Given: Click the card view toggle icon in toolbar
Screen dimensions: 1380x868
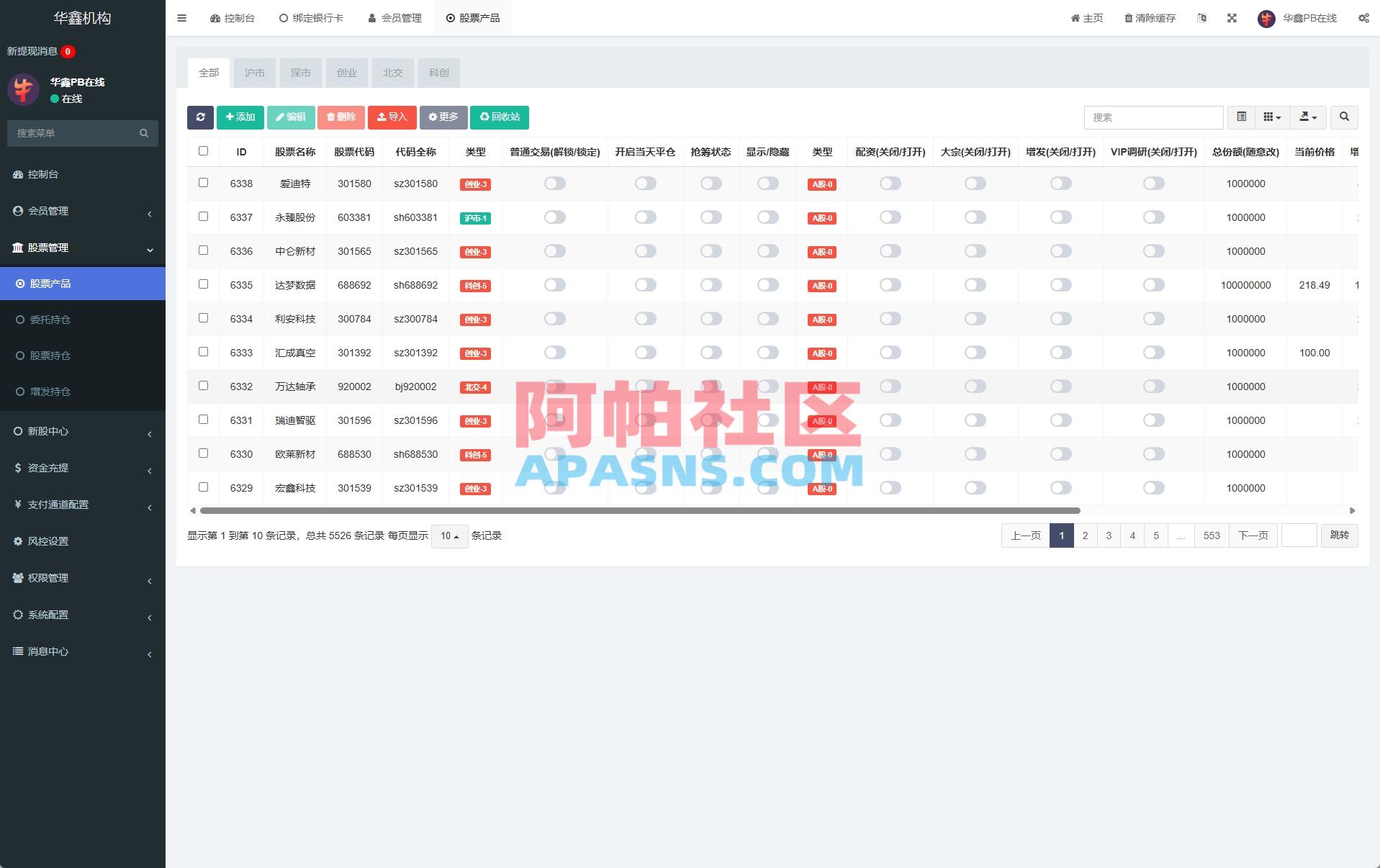Looking at the screenshot, I should coord(1271,117).
